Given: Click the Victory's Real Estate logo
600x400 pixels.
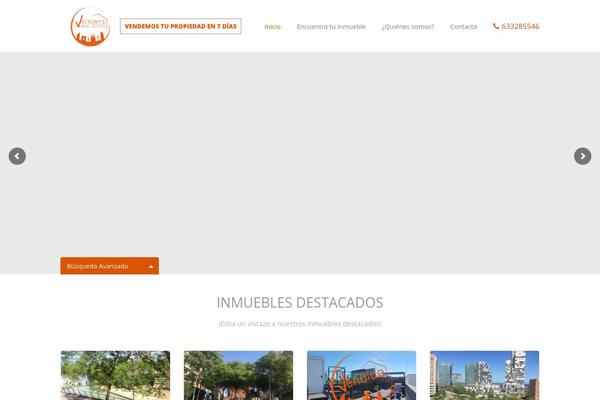Looking at the screenshot, I should coord(90,26).
